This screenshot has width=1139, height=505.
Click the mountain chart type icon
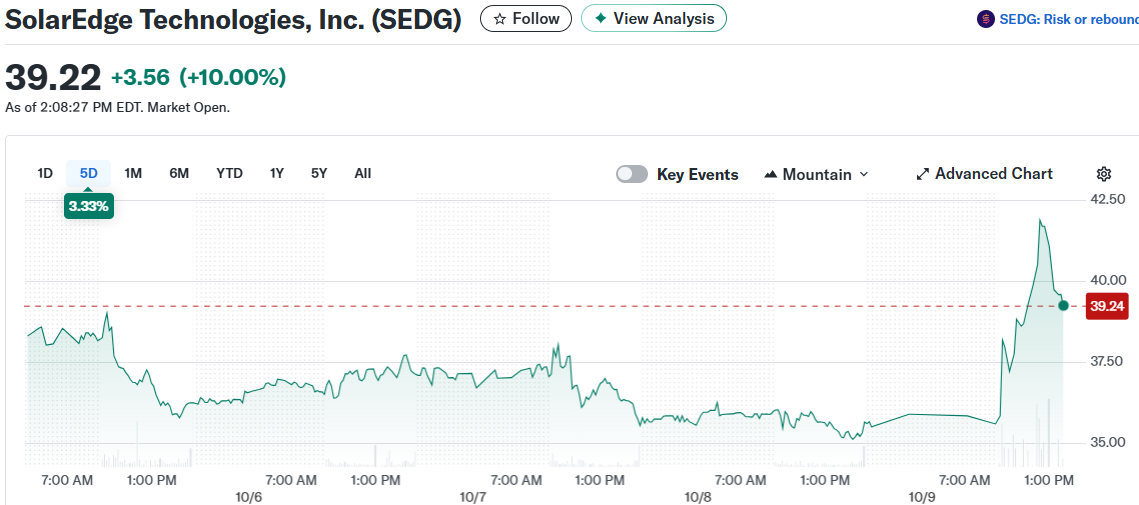(770, 174)
